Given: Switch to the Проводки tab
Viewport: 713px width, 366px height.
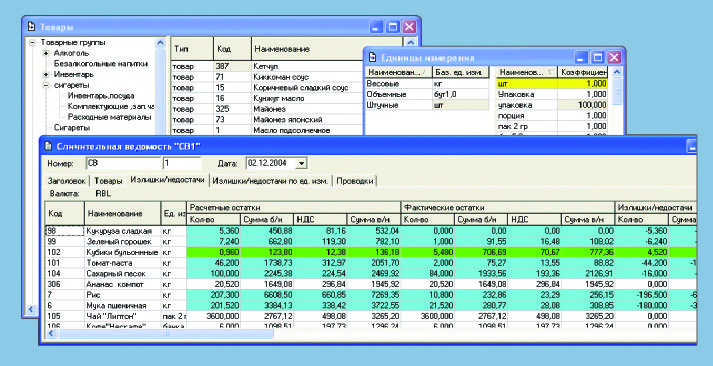Looking at the screenshot, I should click(x=355, y=180).
